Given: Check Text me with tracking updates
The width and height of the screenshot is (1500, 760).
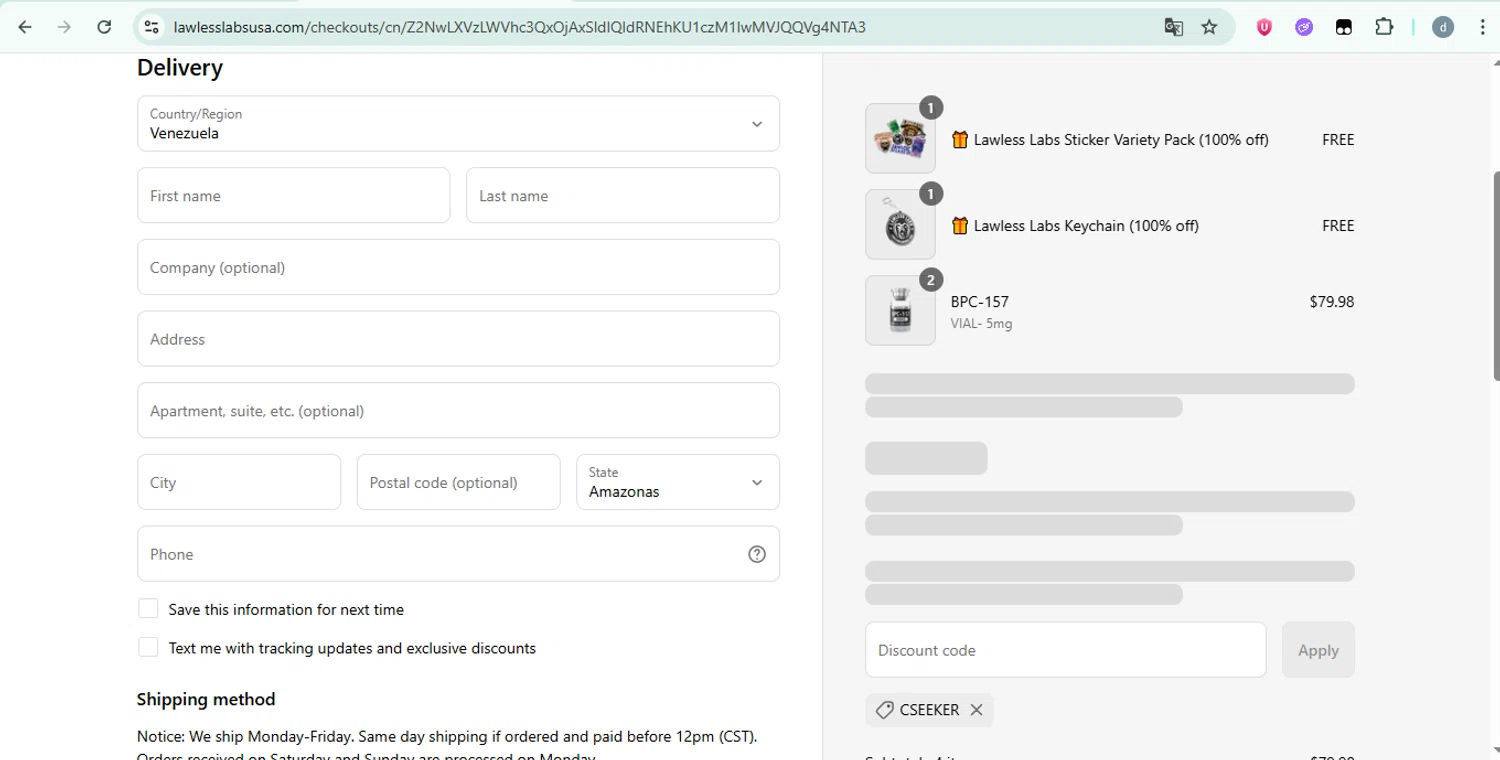Looking at the screenshot, I should point(148,647).
